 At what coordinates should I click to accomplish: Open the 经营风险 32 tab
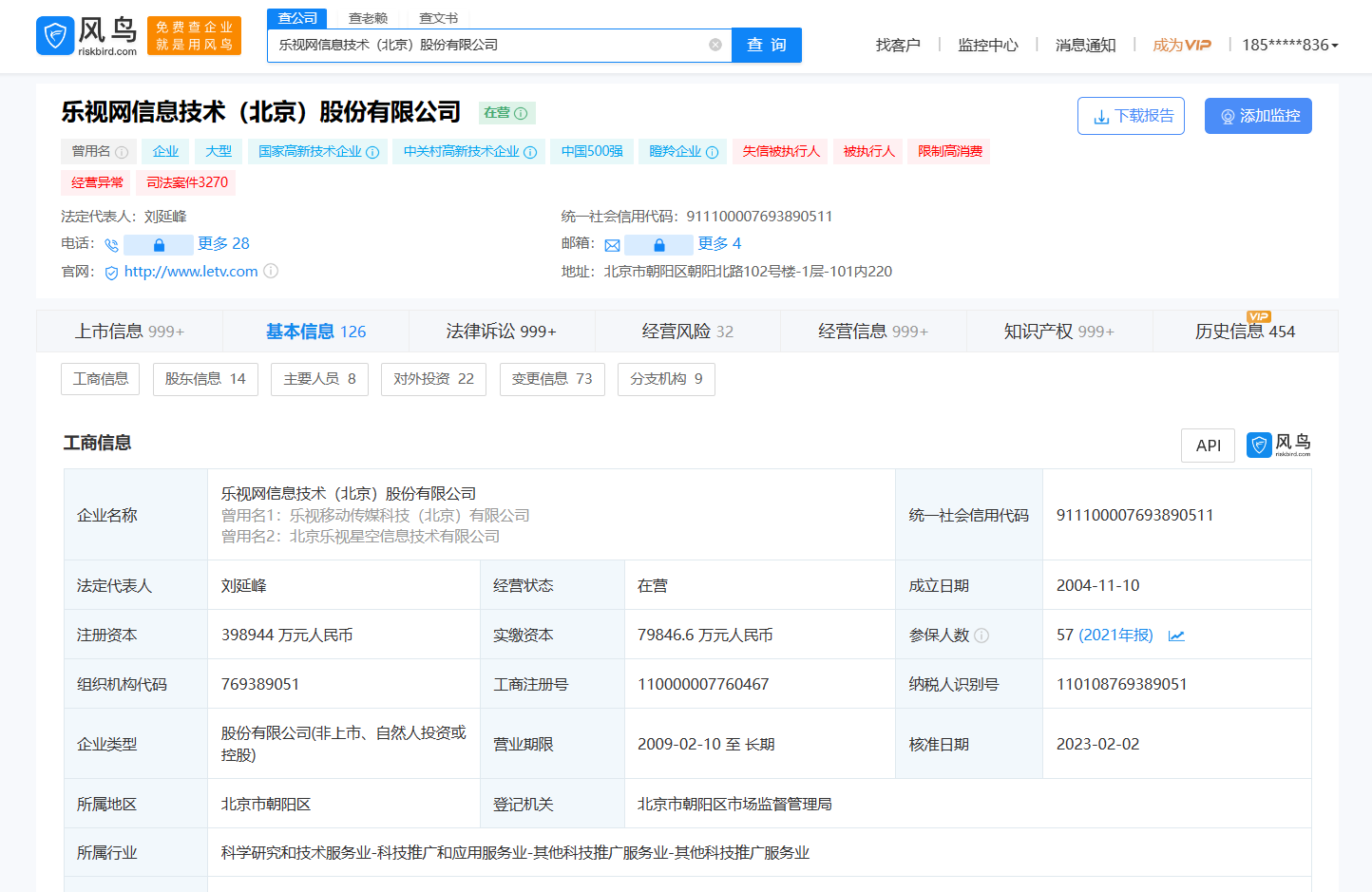(688, 331)
